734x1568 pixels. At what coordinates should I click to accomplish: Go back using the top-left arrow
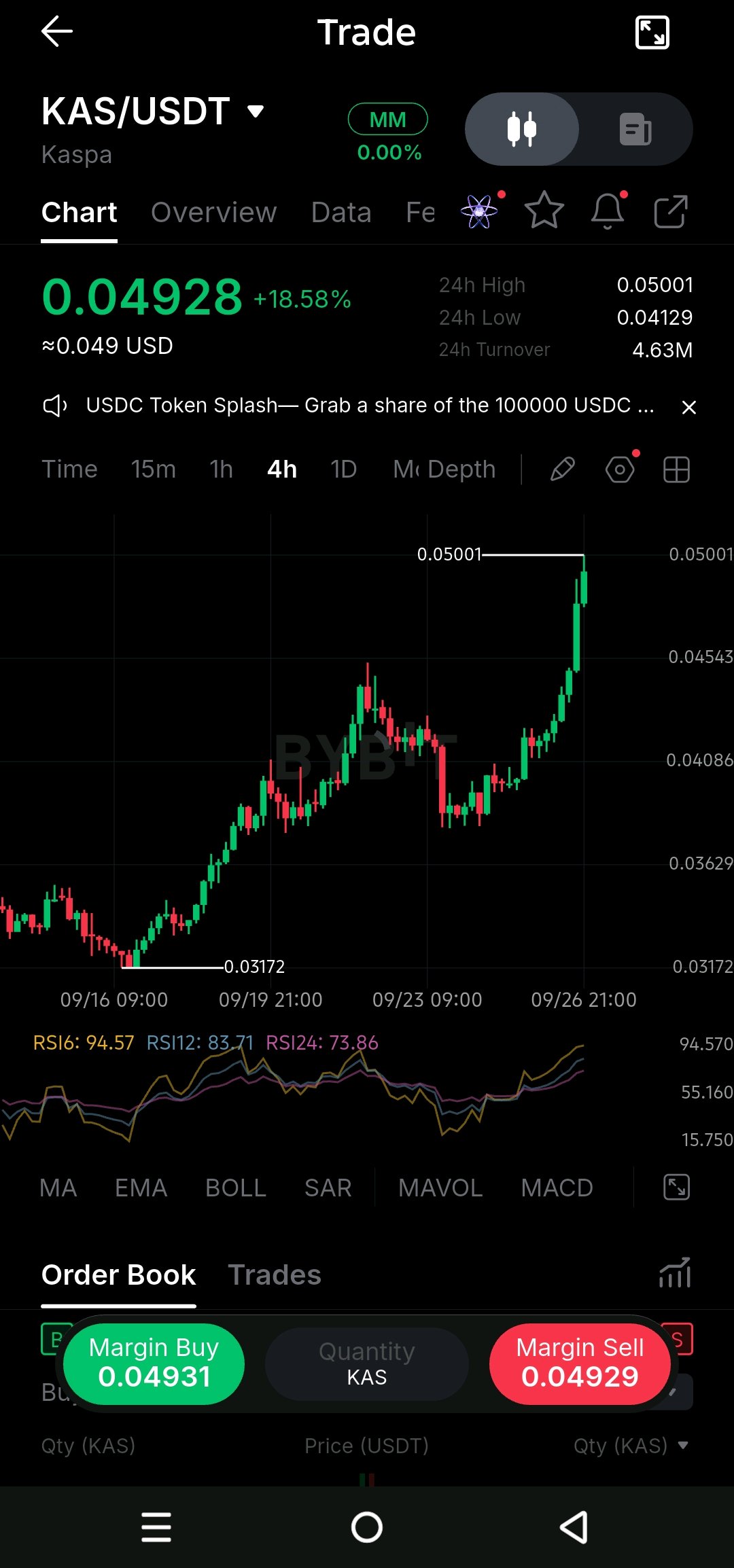coord(57,32)
